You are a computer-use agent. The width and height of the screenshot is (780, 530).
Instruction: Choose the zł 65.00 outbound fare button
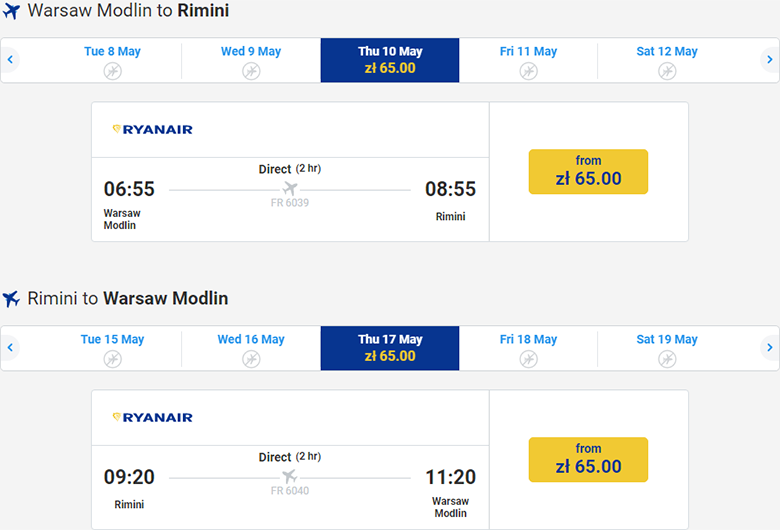tap(588, 171)
